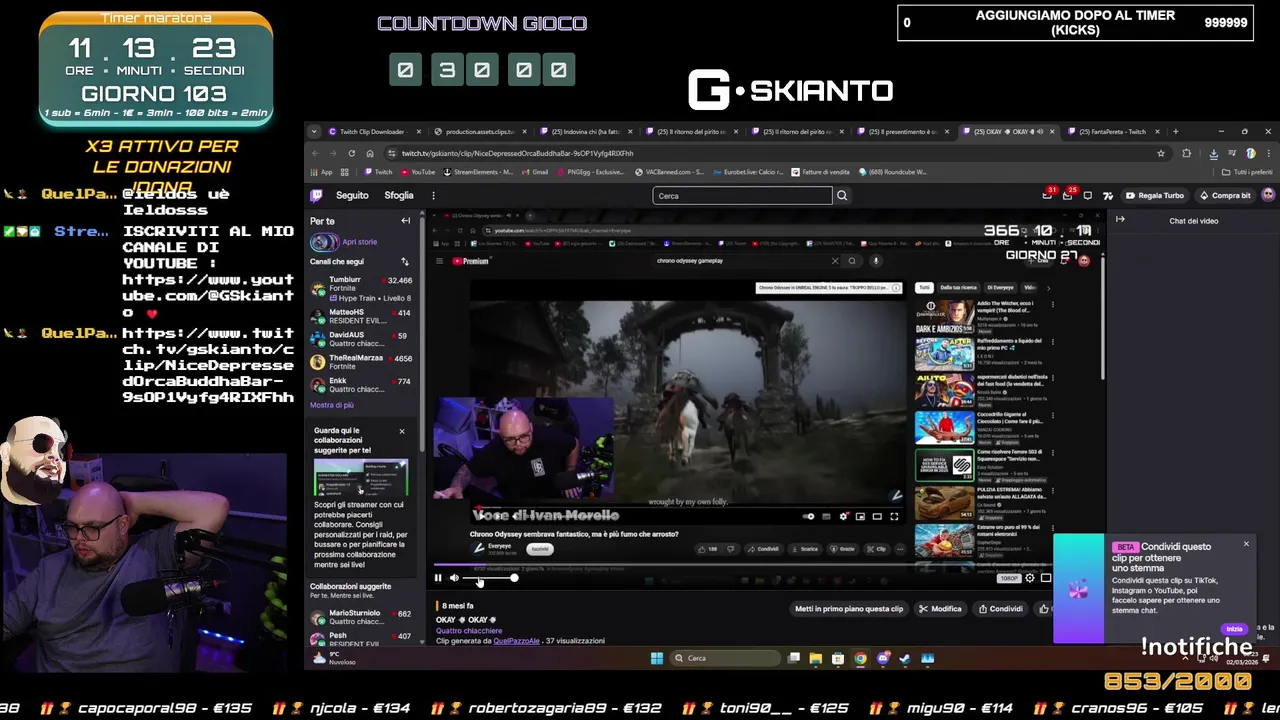Open the Twitch whispers chat bubble icon
The image size is (1280, 720).
[x=1088, y=196]
